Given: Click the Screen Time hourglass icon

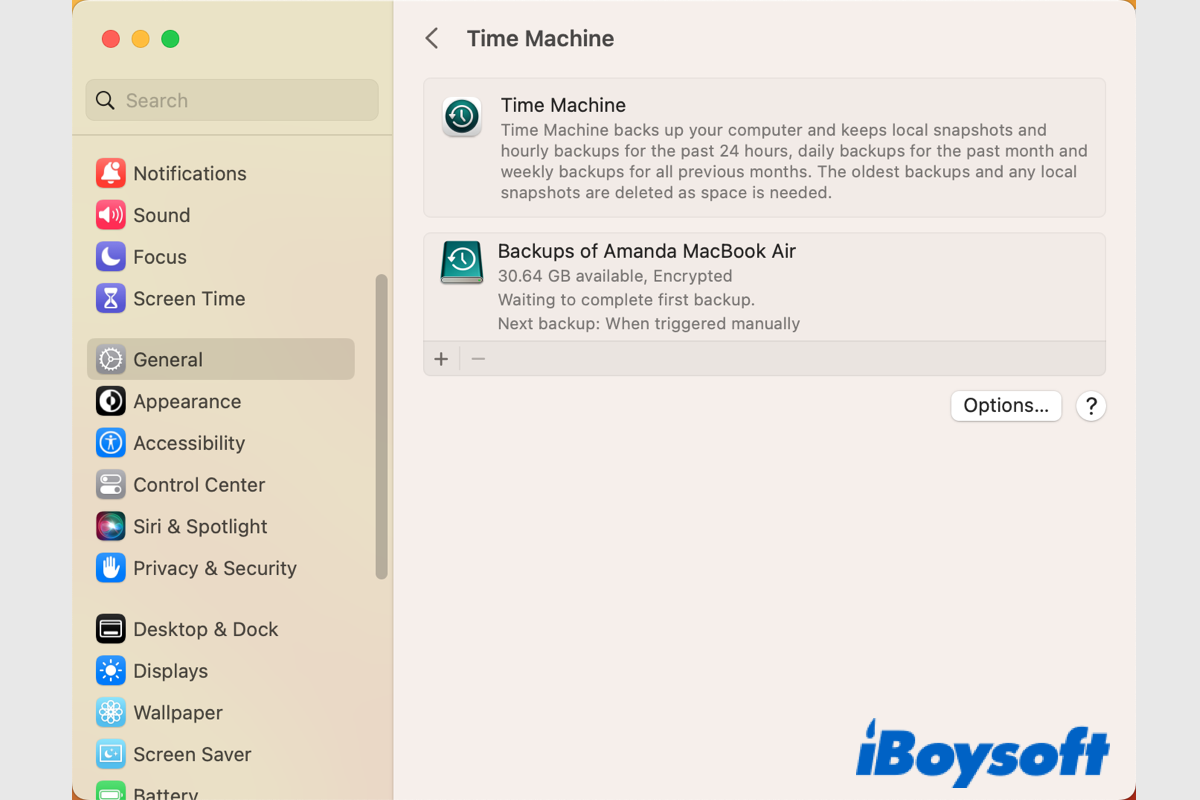Looking at the screenshot, I should [x=111, y=298].
